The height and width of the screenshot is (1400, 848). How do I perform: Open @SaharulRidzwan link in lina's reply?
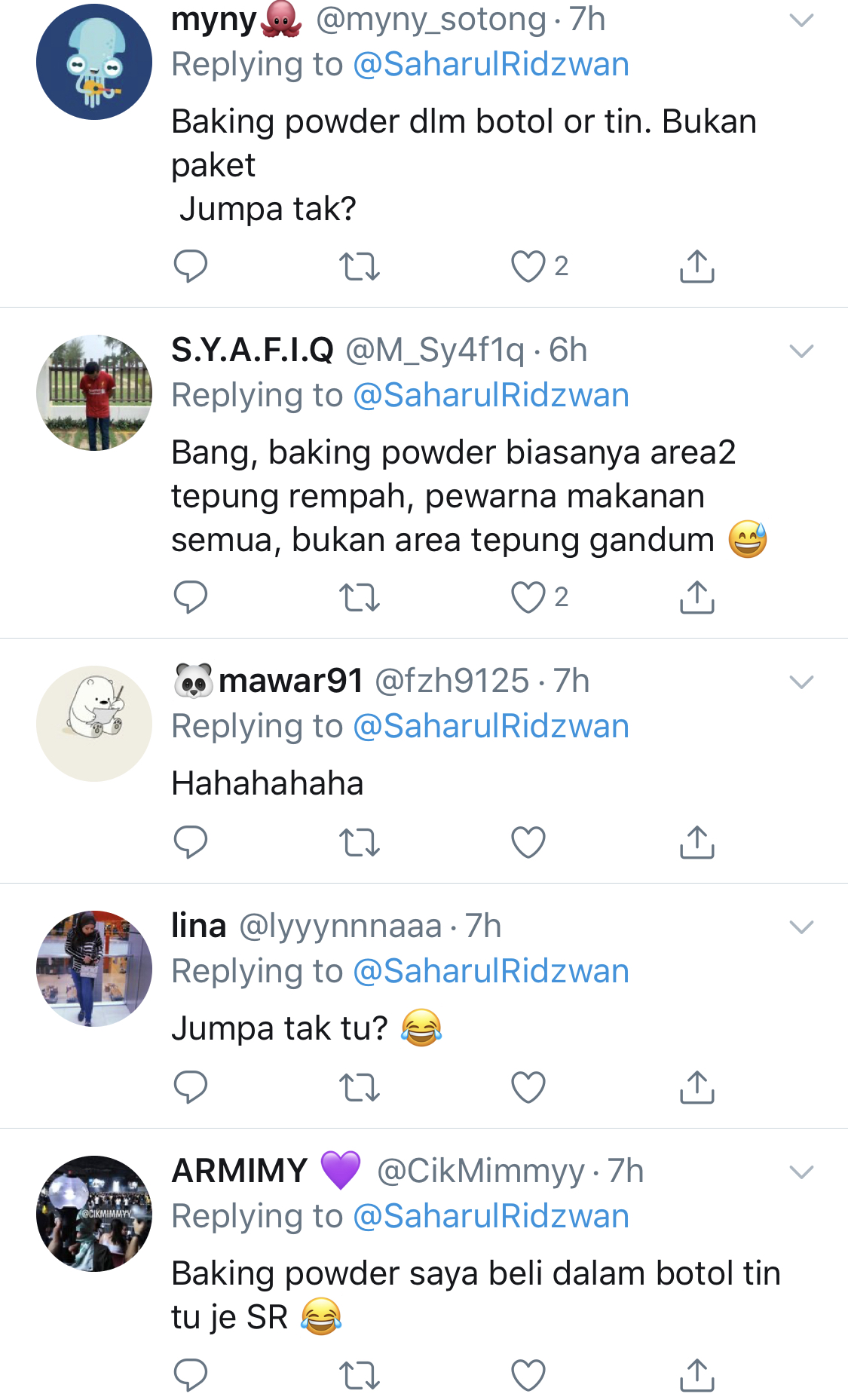click(491, 971)
